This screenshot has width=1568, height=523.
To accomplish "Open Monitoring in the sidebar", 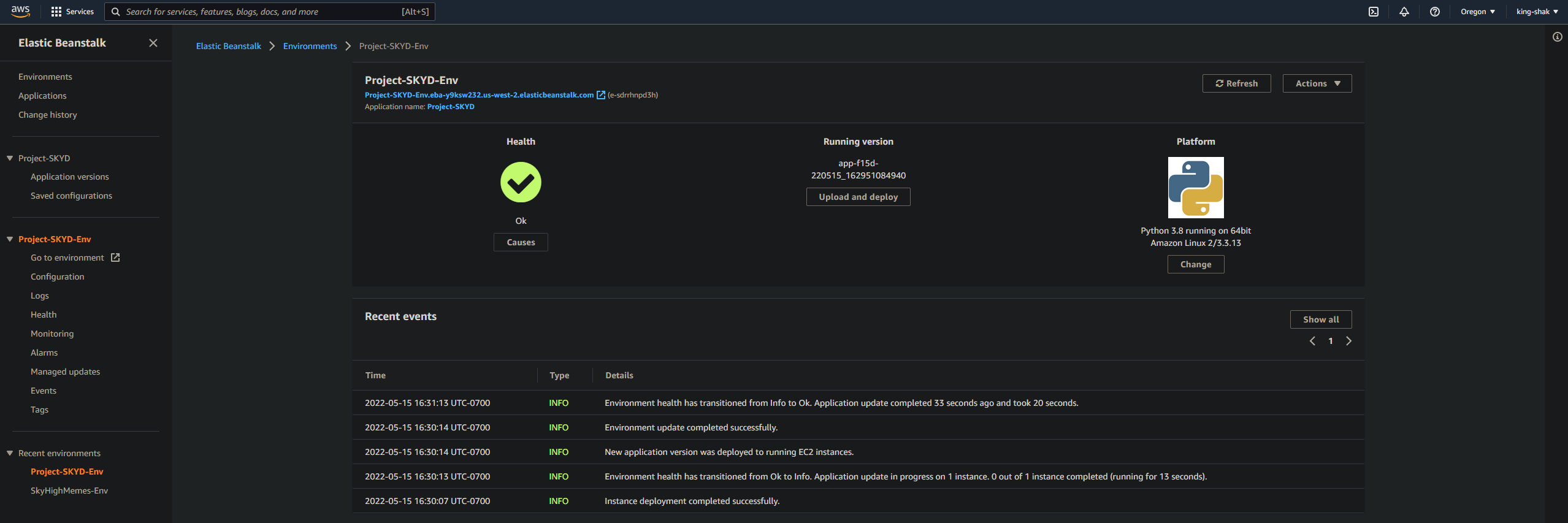I will click(52, 334).
